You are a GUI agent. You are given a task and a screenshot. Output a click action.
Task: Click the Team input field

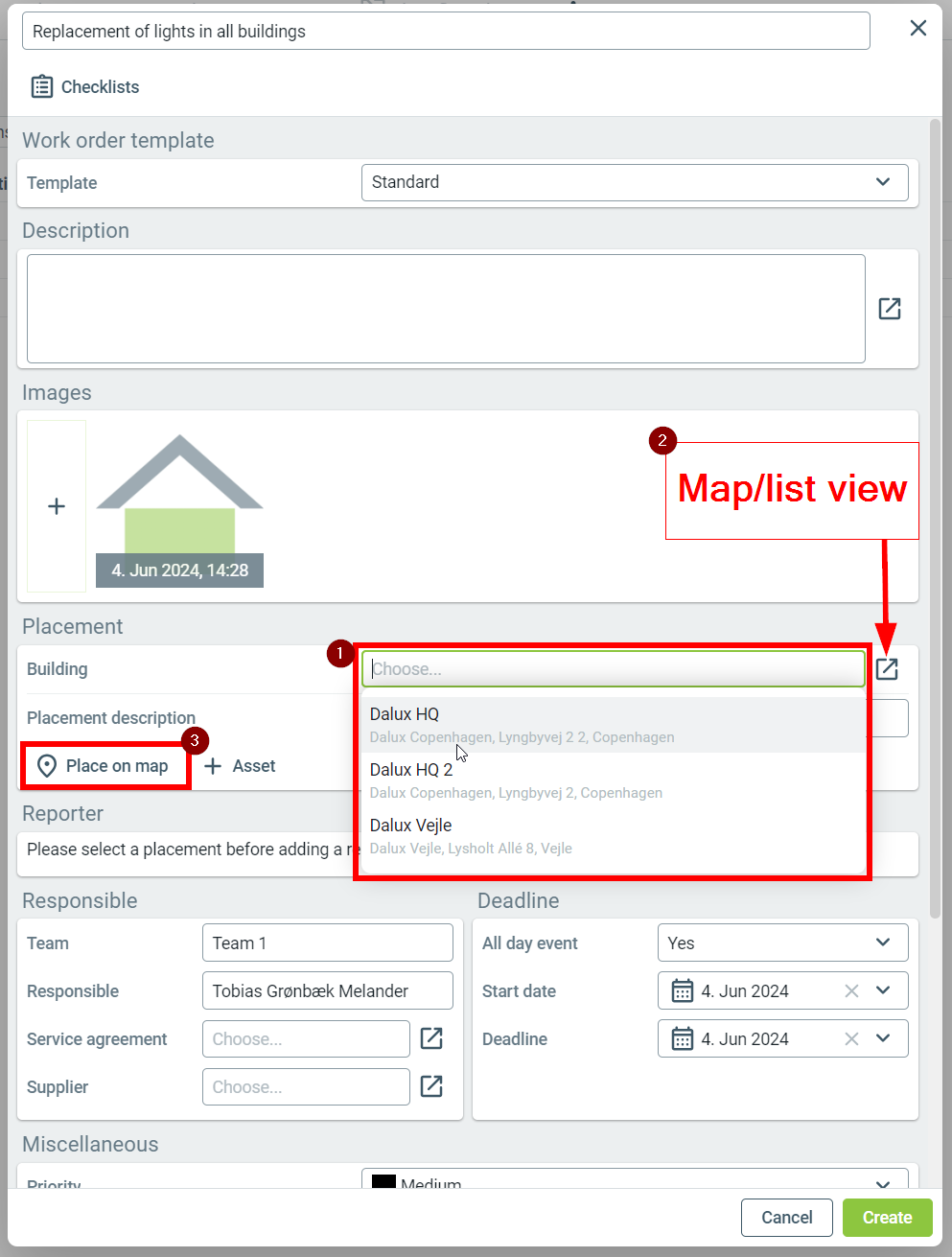[327, 943]
